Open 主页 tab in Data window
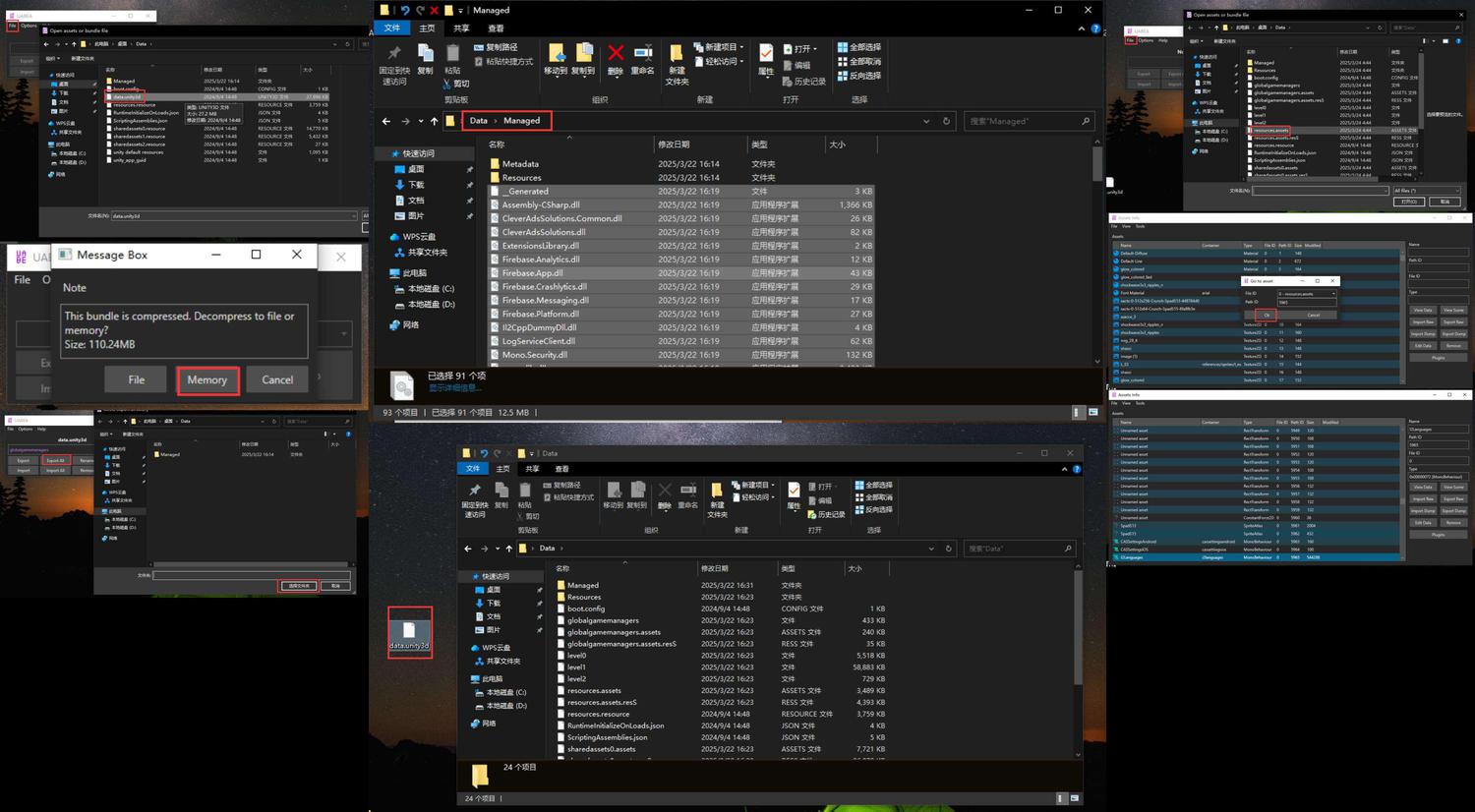The image size is (1475, 812). [502, 469]
